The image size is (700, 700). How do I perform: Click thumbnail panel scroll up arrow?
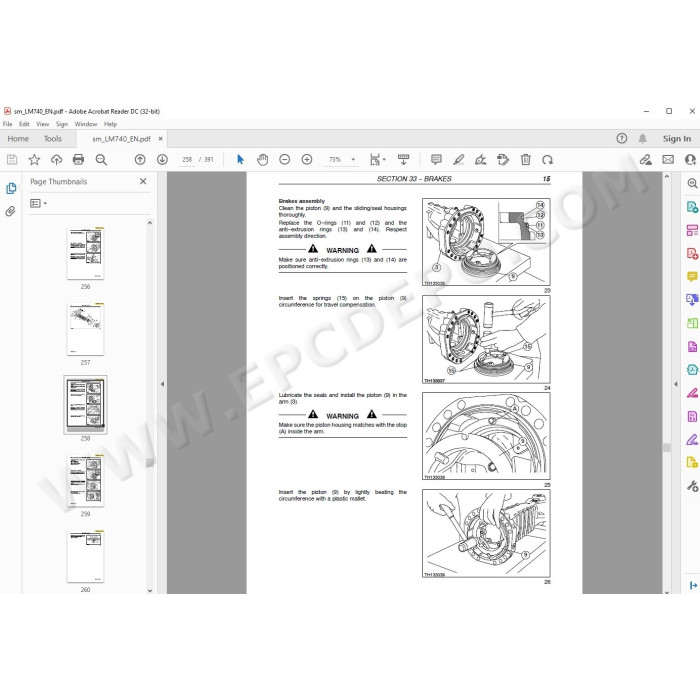click(x=150, y=223)
